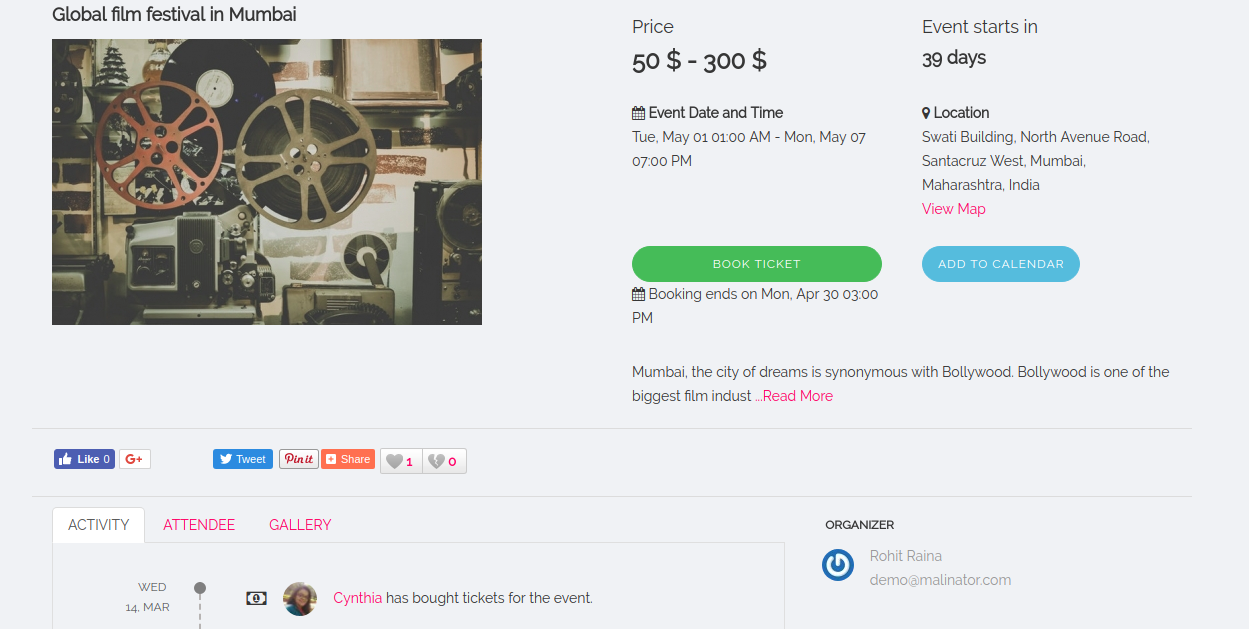Viewport: 1249px width, 629px height.
Task: Dislike the event with broken heart icon
Action: 443,461
